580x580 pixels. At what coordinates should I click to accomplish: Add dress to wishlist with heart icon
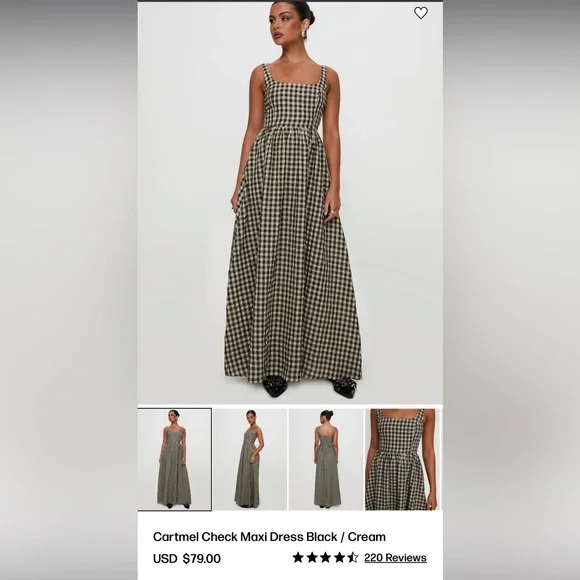(x=421, y=13)
